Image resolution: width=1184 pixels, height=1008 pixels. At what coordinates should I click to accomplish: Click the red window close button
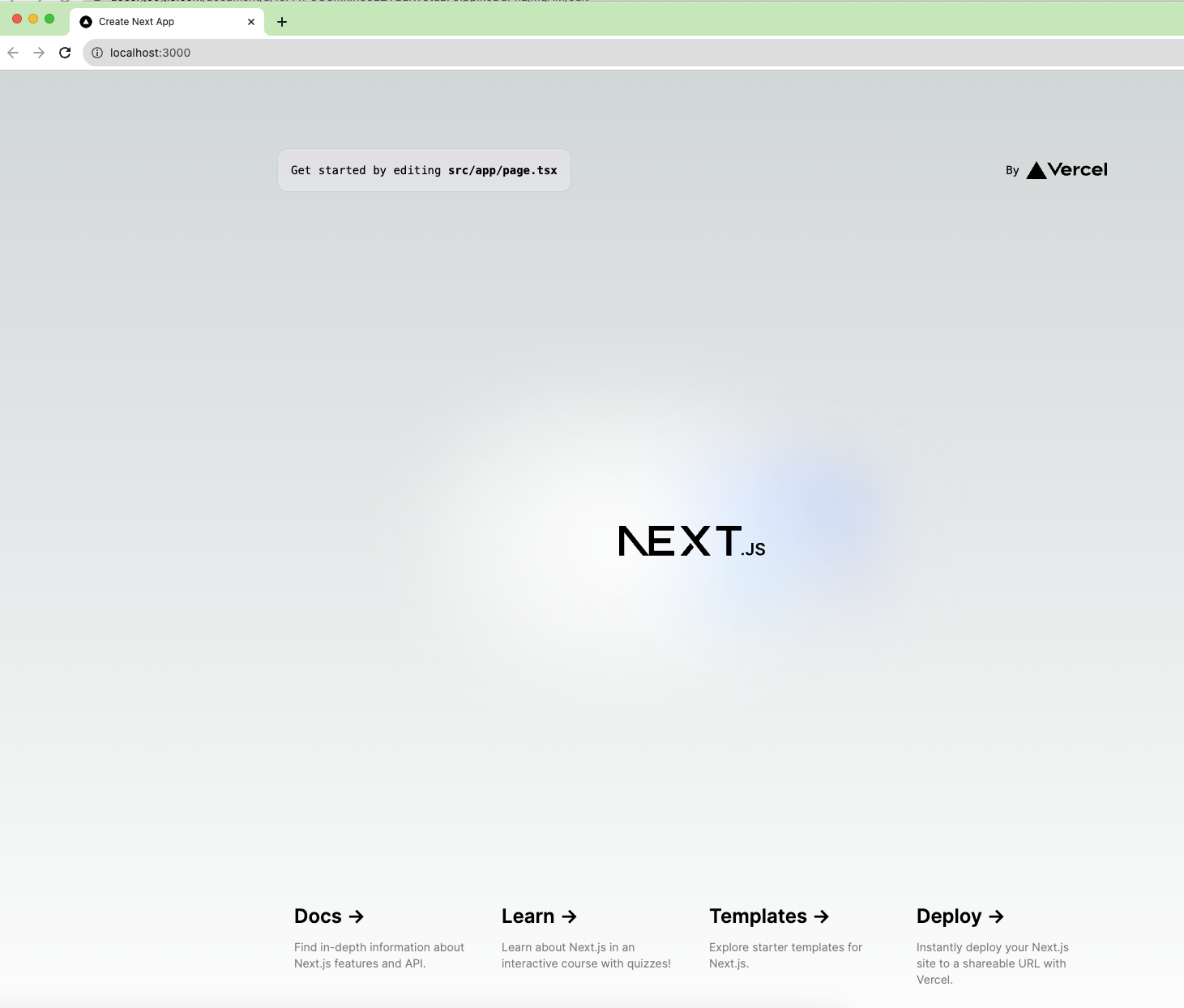click(17, 19)
